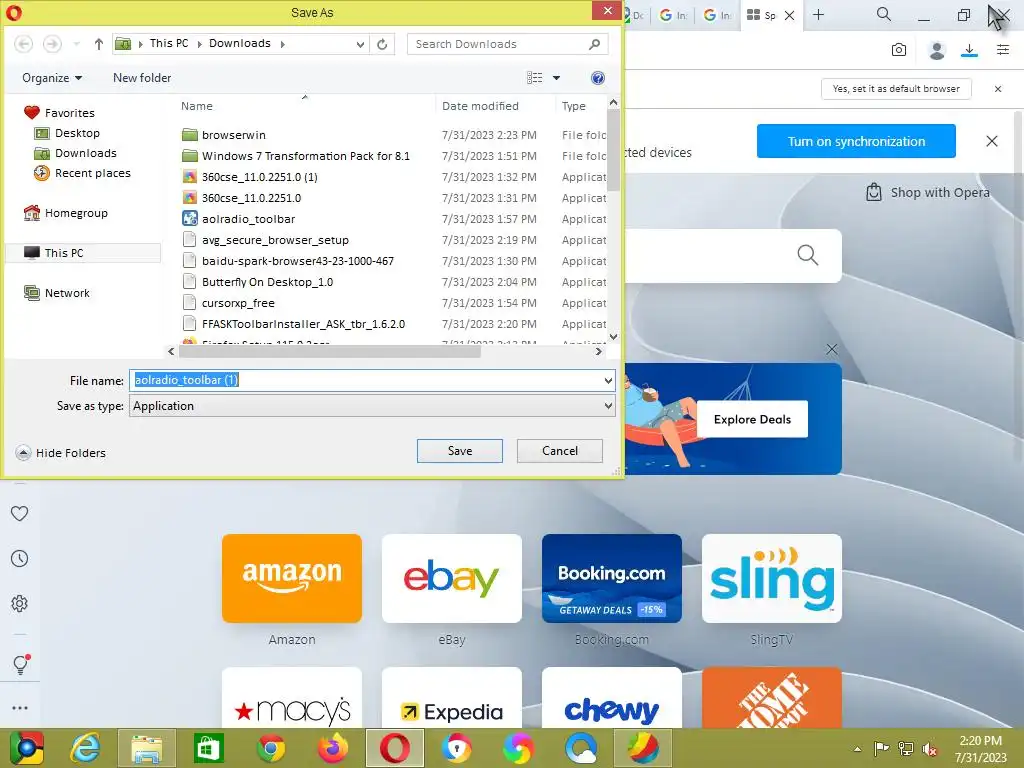
Task: Open recent locations dropdown next to forward arrow
Action: [x=77, y=44]
